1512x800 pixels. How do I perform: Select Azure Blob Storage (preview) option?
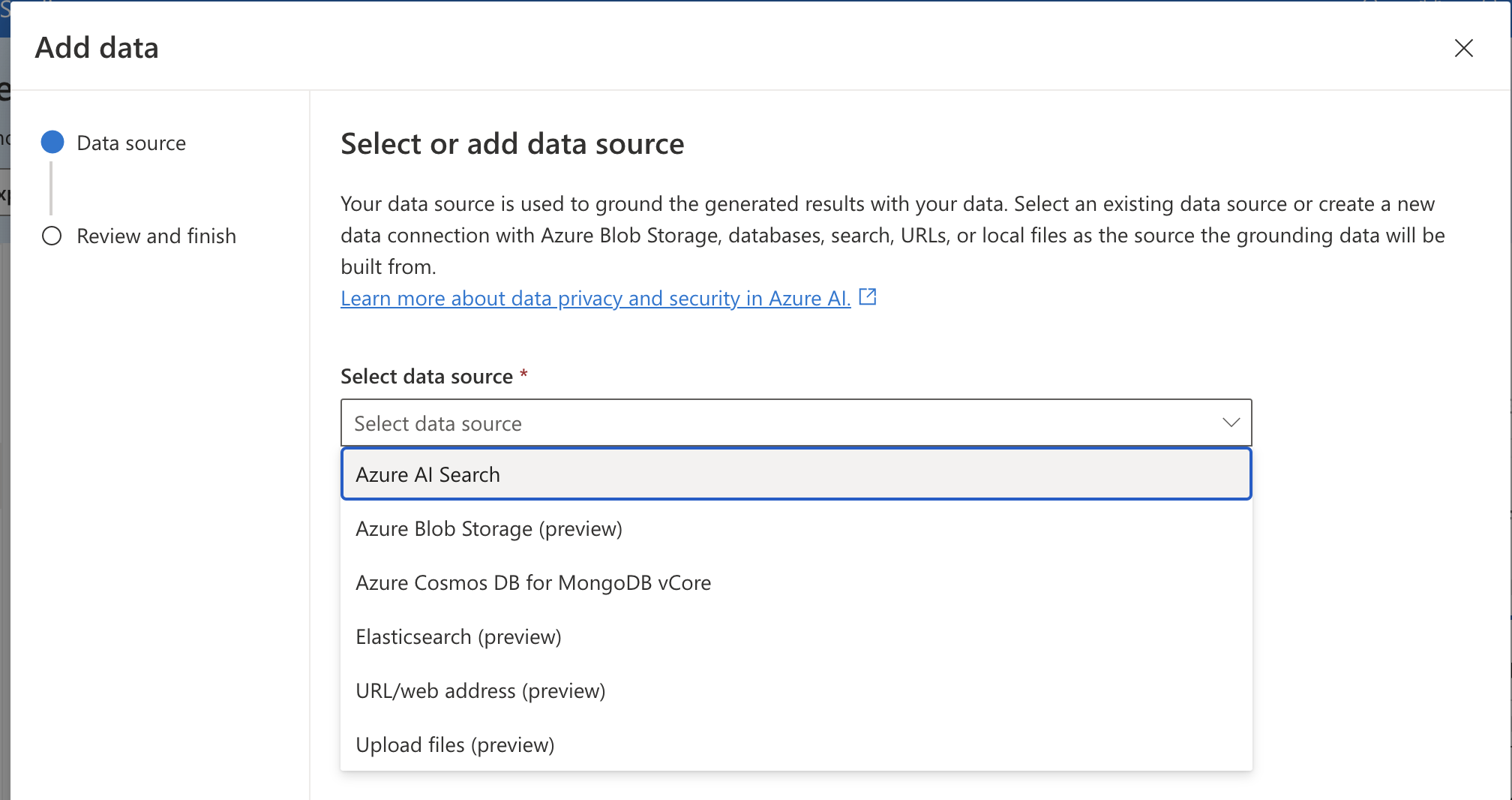click(489, 529)
